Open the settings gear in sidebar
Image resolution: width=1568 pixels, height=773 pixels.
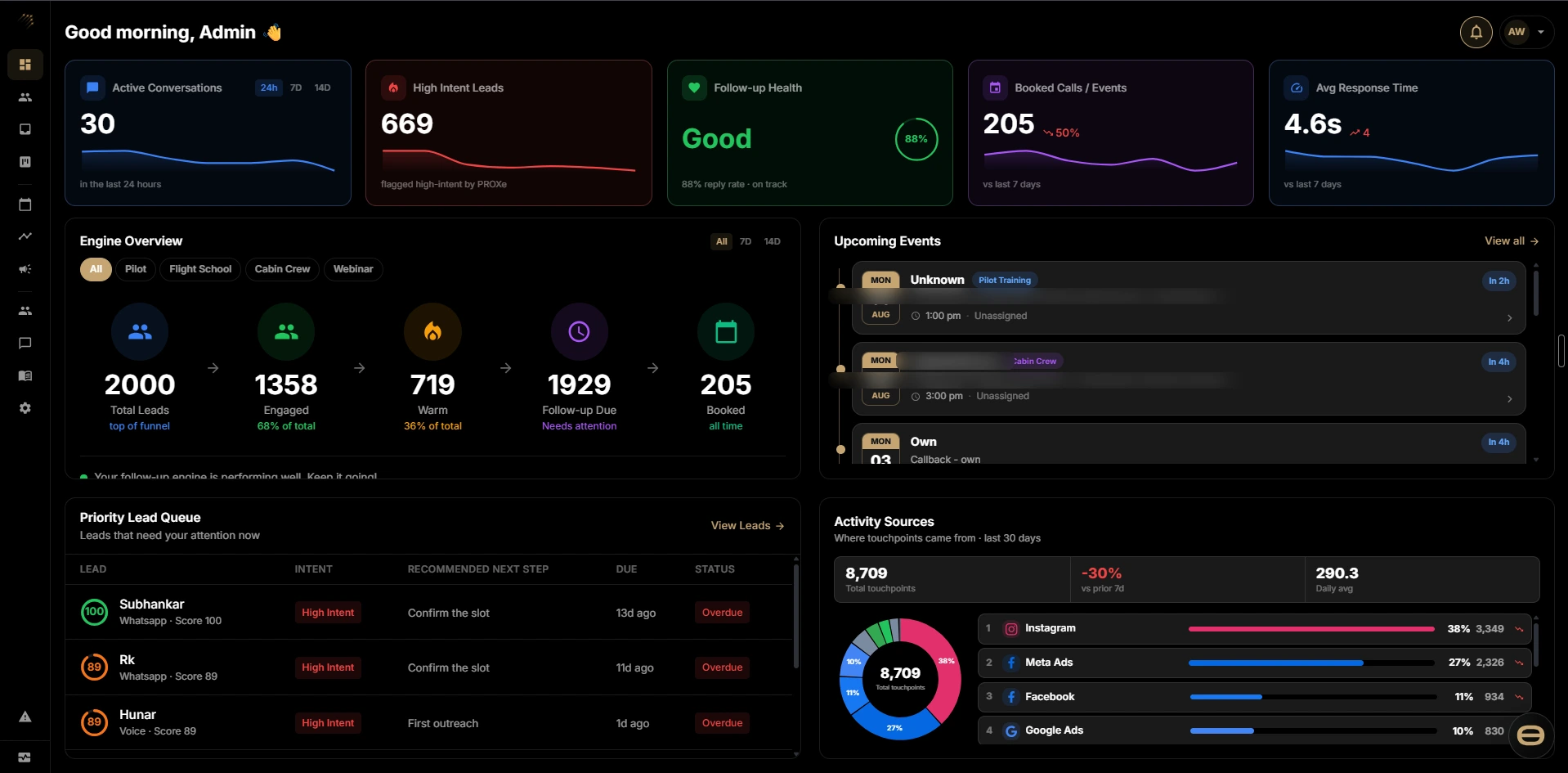pos(25,408)
